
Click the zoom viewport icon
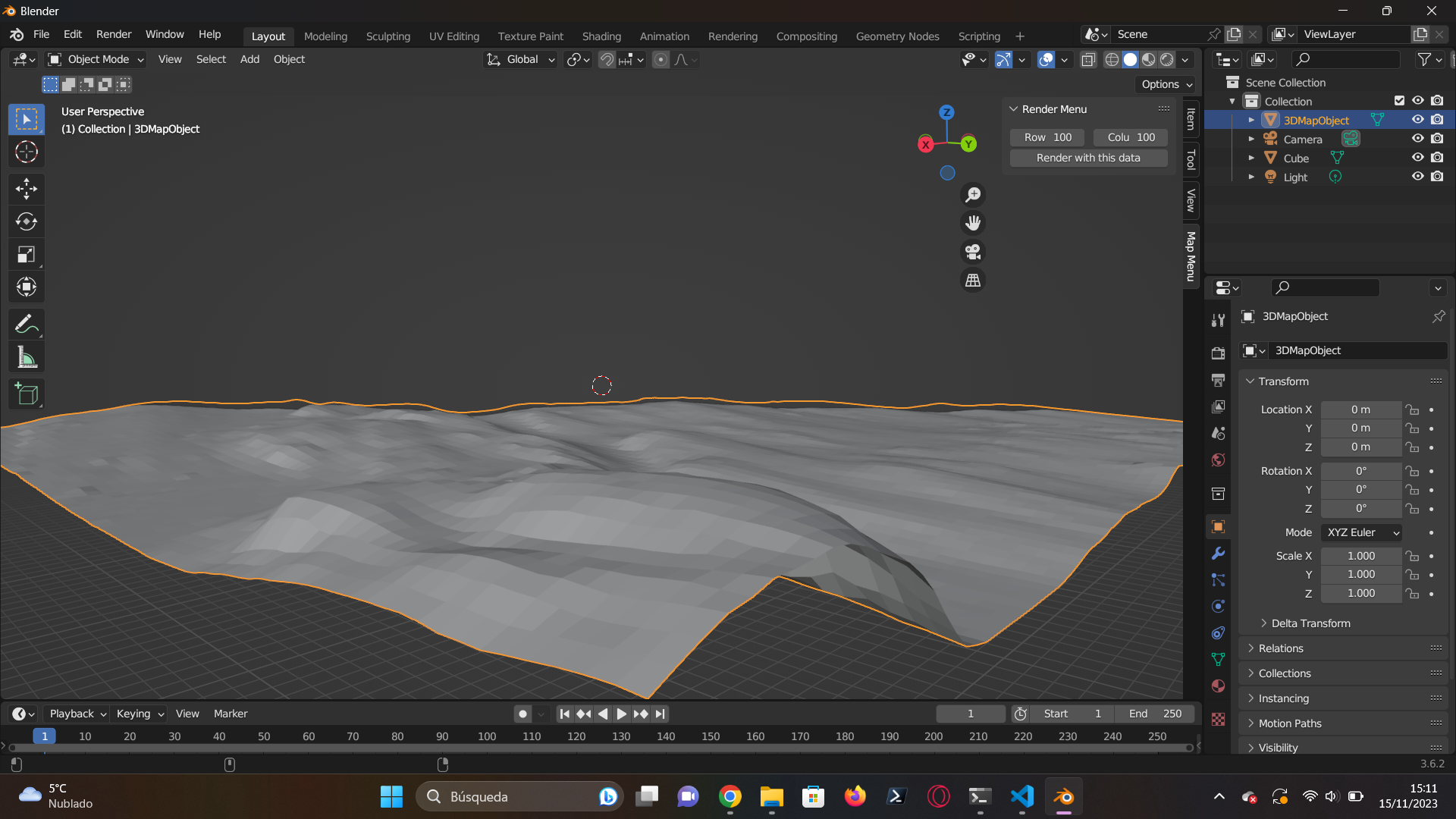tap(973, 195)
